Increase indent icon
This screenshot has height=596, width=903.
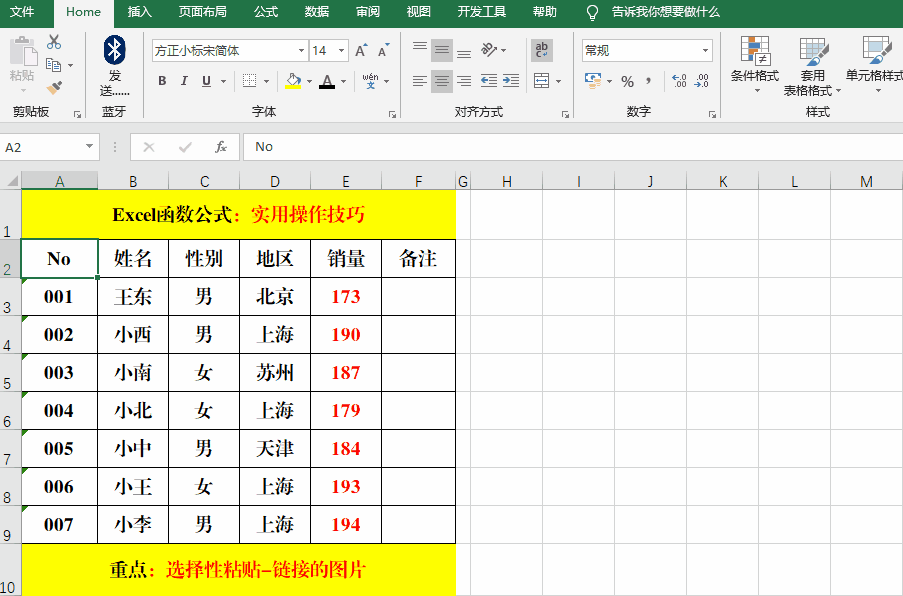[x=511, y=81]
